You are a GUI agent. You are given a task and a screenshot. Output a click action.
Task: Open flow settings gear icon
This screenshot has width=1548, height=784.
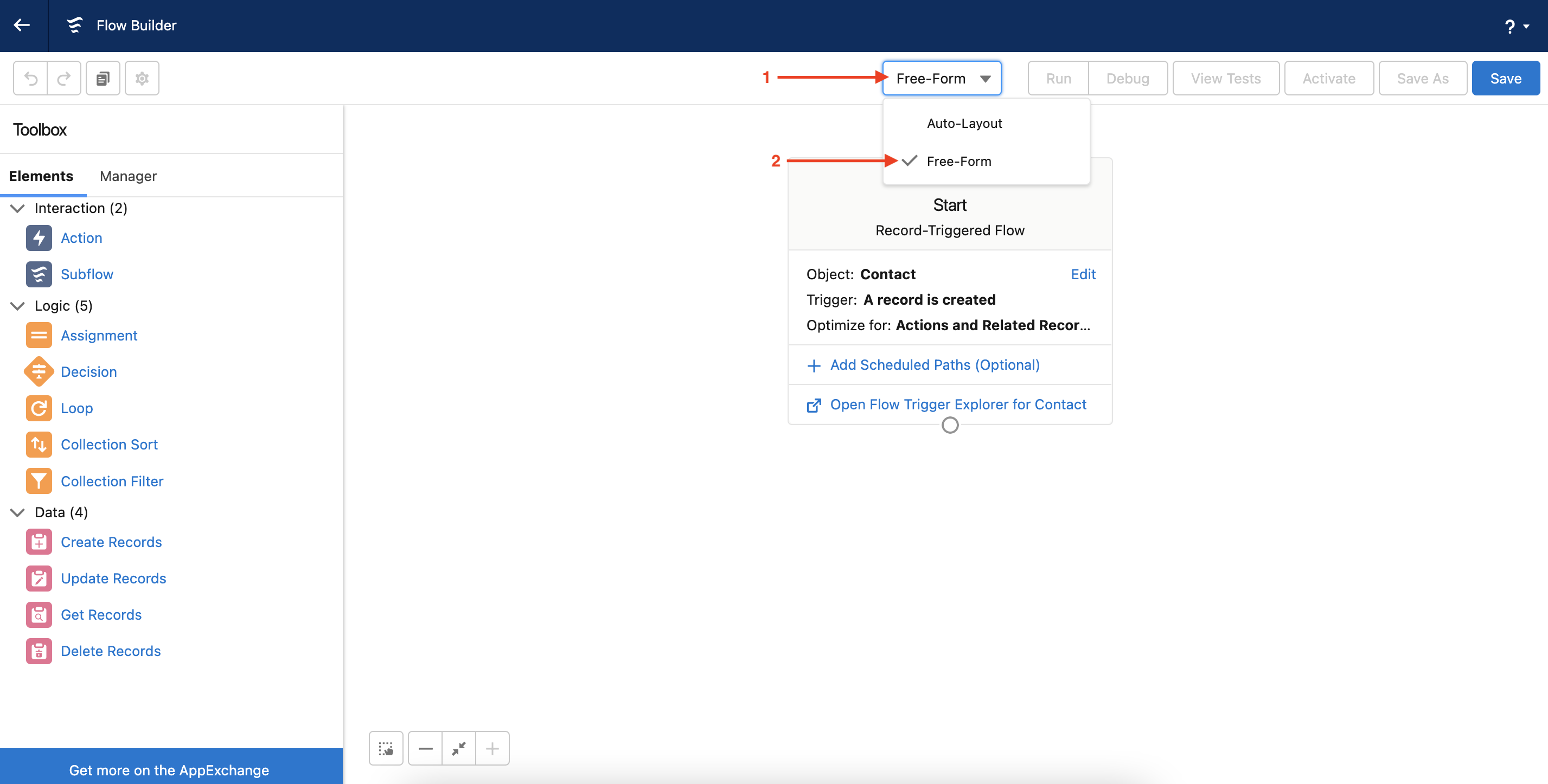[142, 78]
